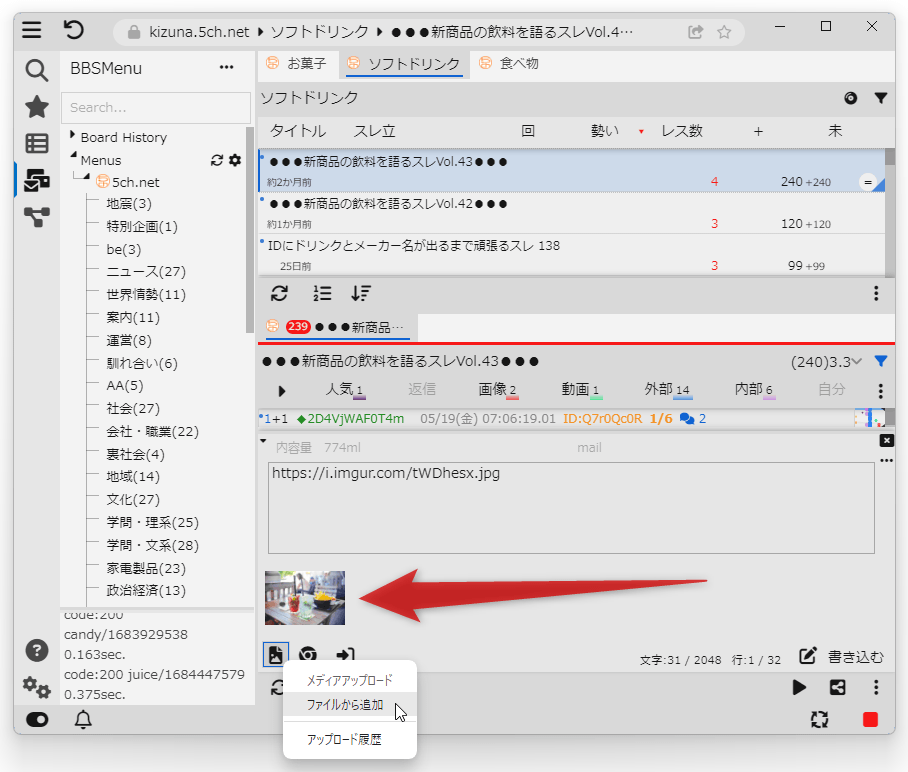908x772 pixels.
Task: Reload the thread list
Action: (x=279, y=294)
